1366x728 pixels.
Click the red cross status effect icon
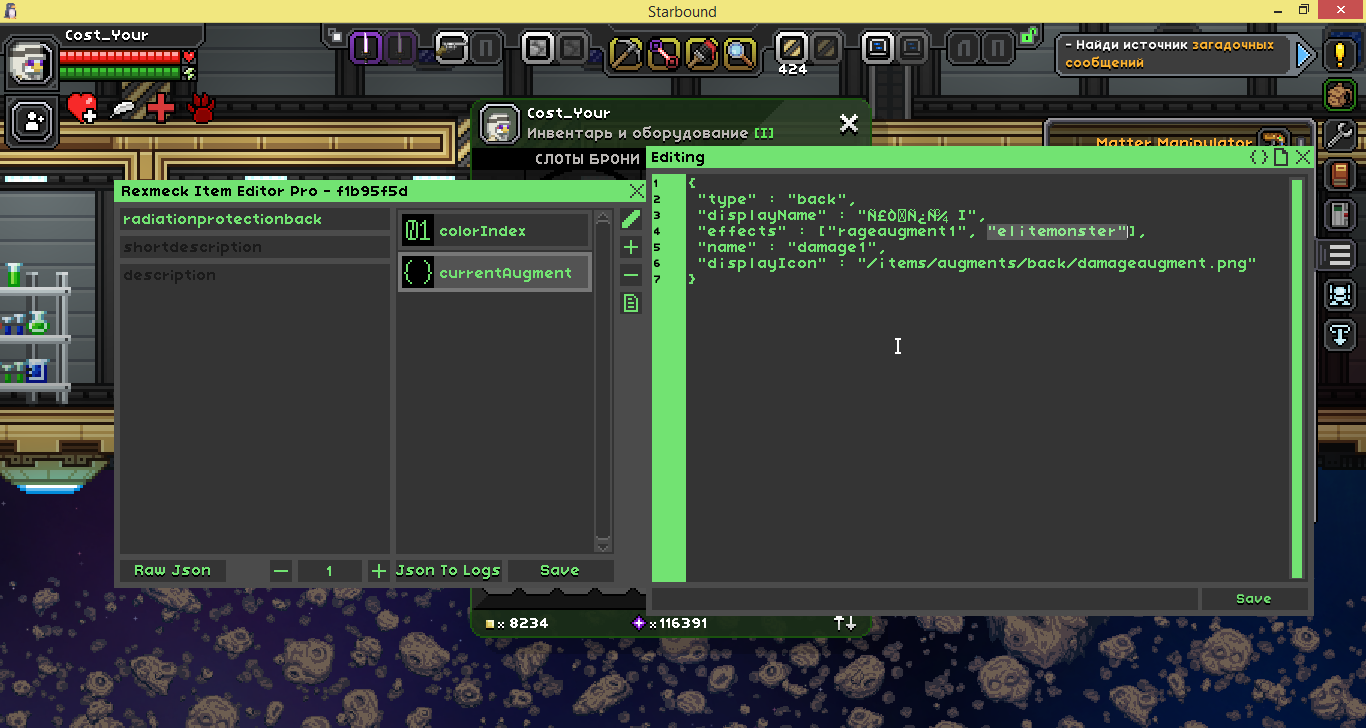pos(161,107)
